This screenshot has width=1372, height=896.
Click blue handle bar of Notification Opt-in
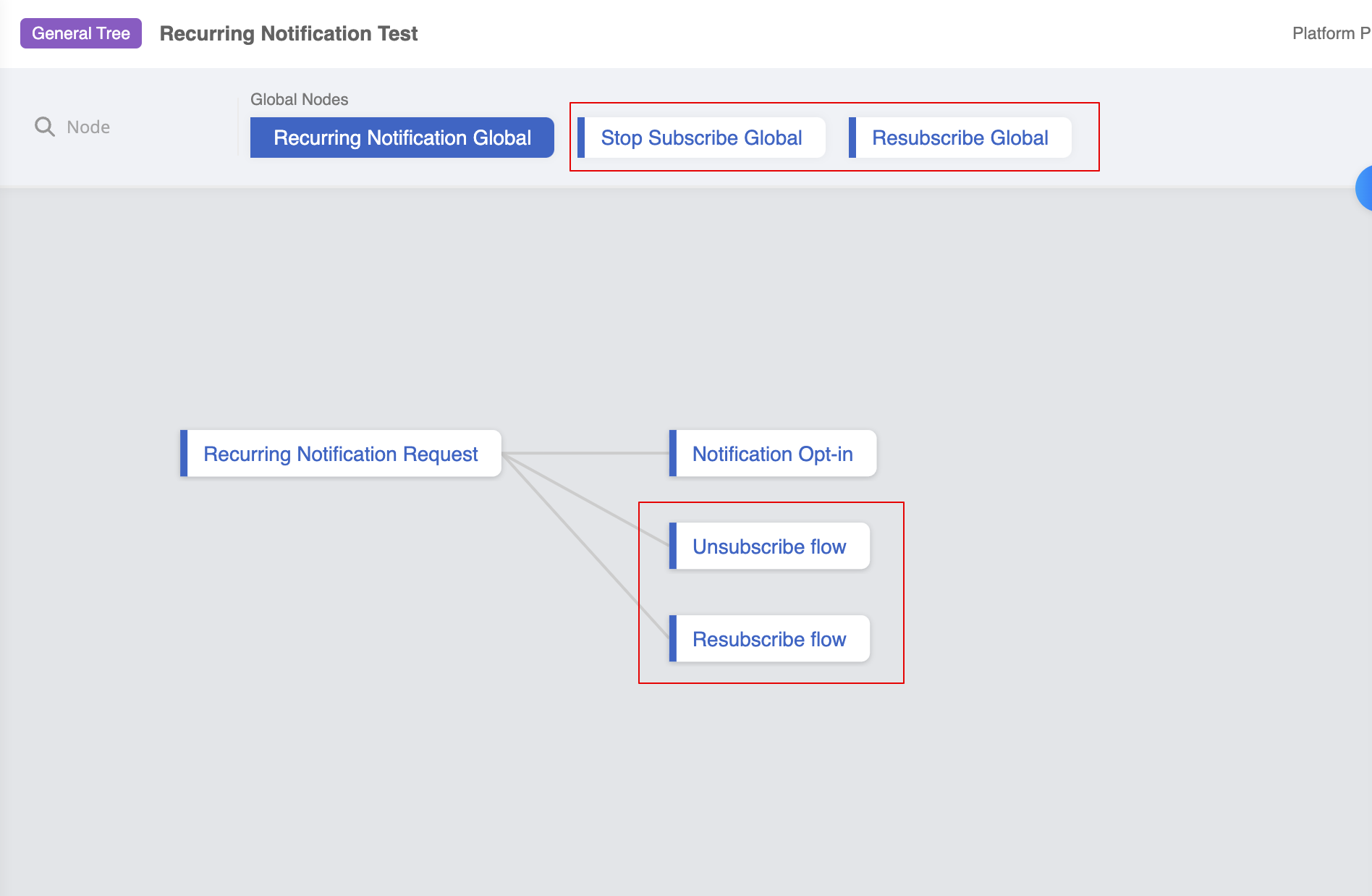[x=673, y=454]
